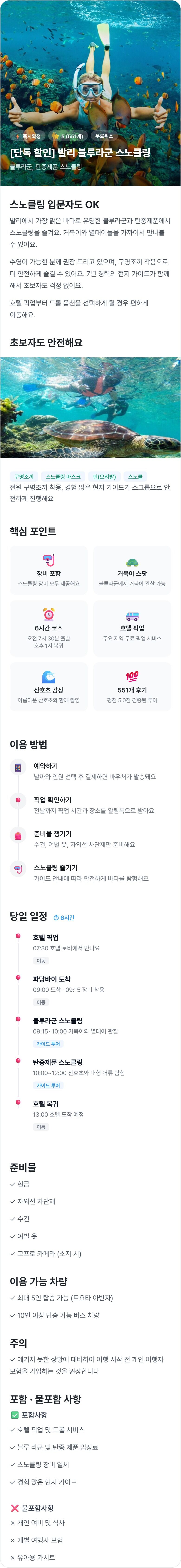Click the wave icon above 산호초 감상
This screenshot has height=1568, width=181.
coord(48,676)
